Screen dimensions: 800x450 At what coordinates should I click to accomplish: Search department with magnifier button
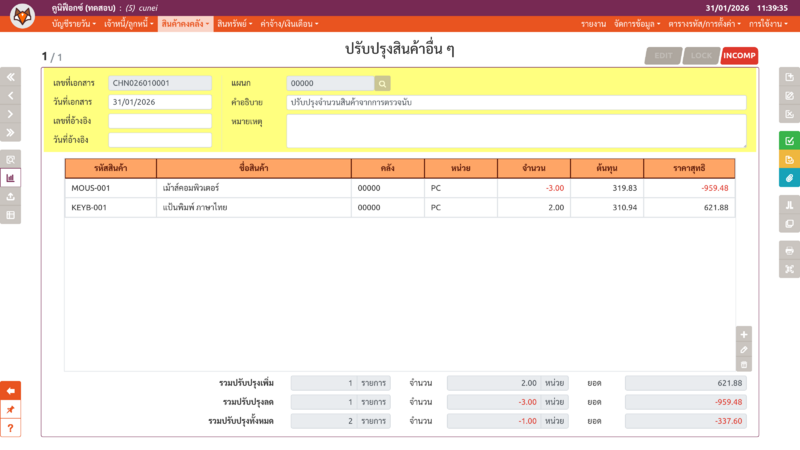point(382,83)
